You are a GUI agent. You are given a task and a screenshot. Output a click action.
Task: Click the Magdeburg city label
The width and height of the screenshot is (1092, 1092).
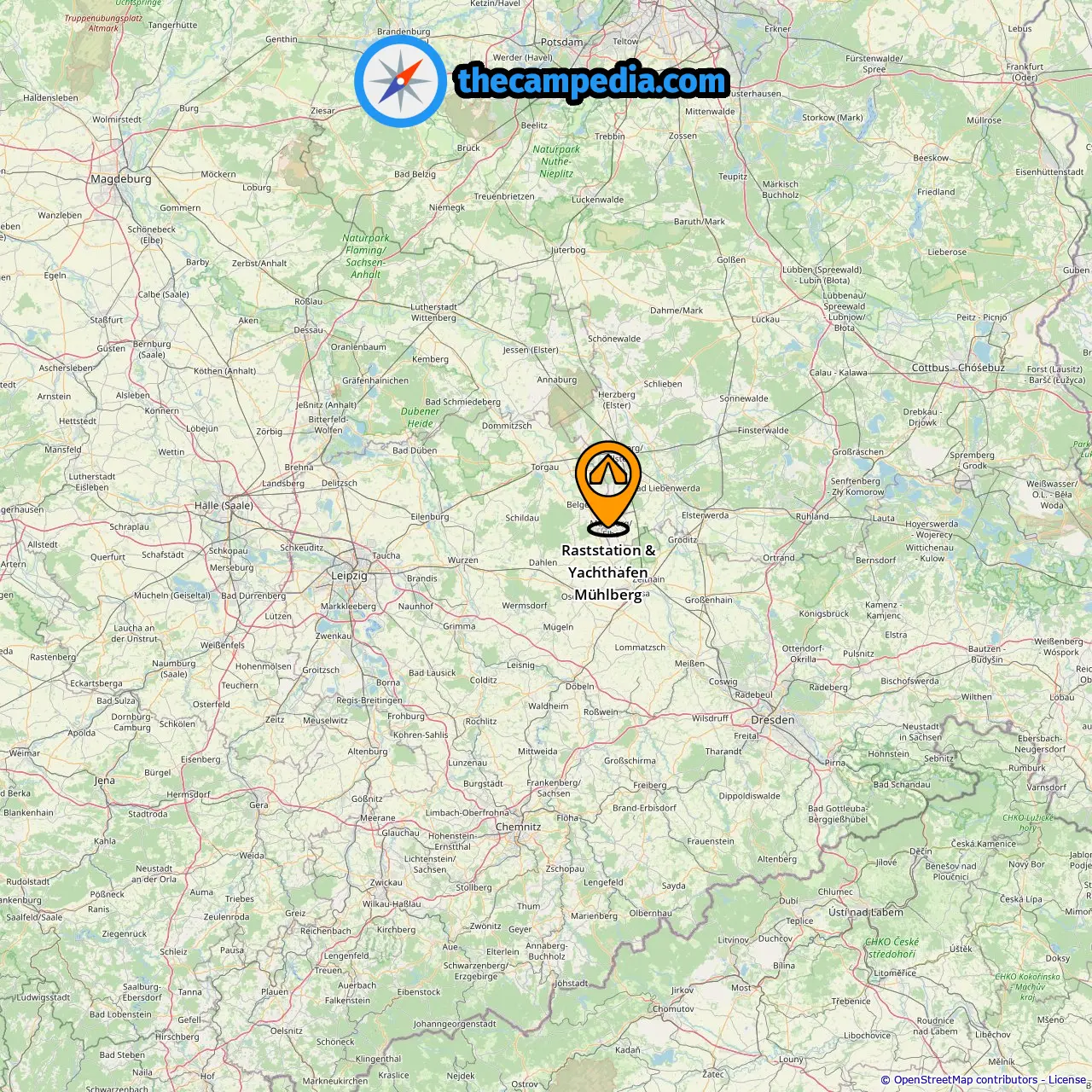pos(121,179)
